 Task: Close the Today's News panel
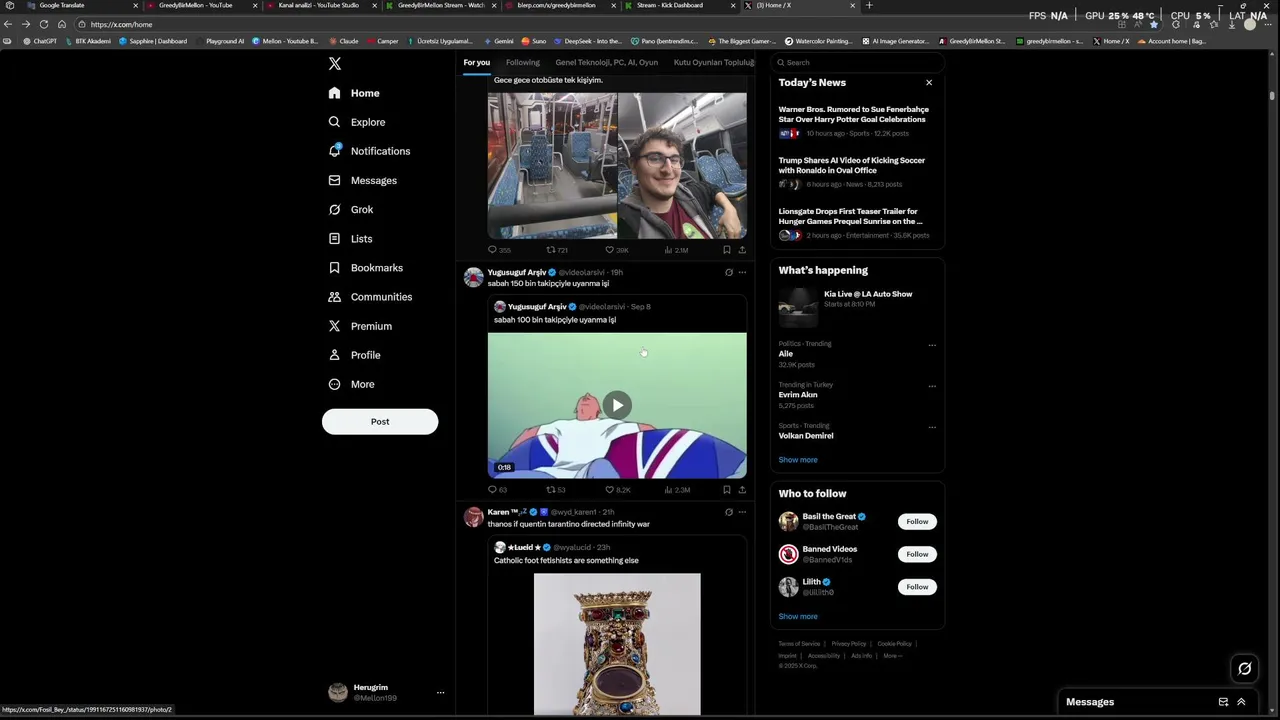click(x=929, y=83)
